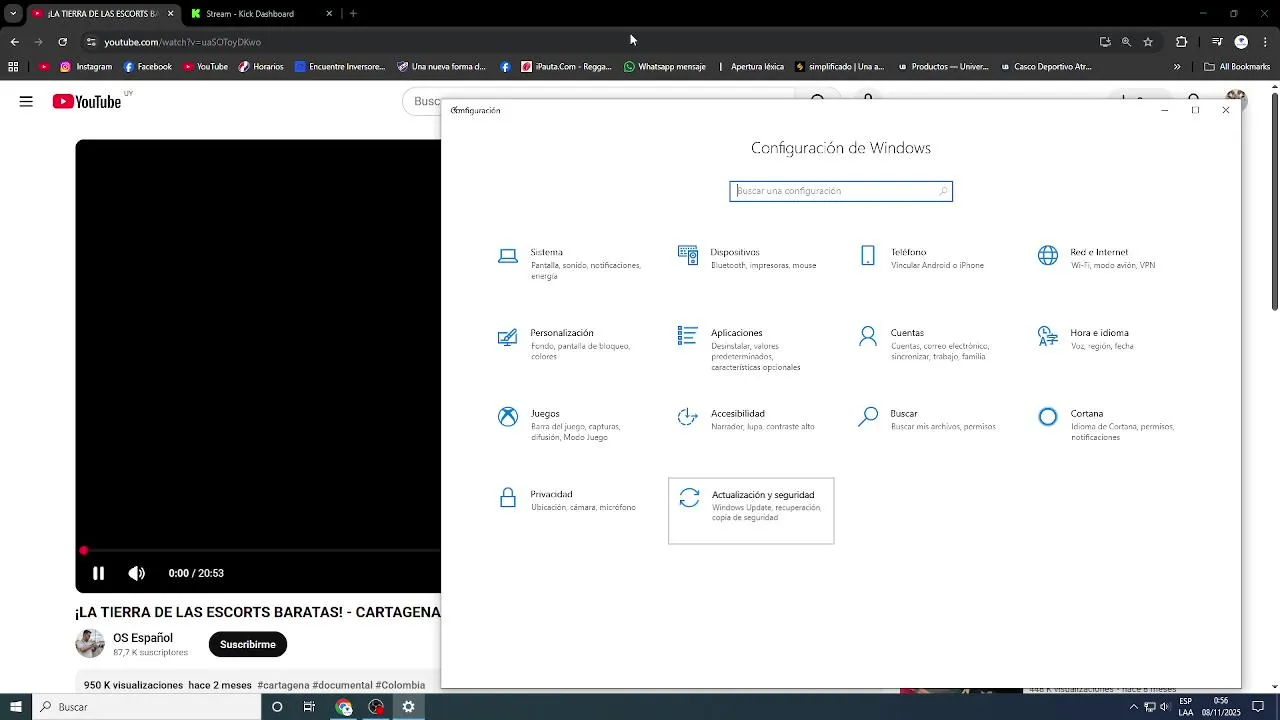
Task: Open the YouTube hamburger menu
Action: [26, 101]
